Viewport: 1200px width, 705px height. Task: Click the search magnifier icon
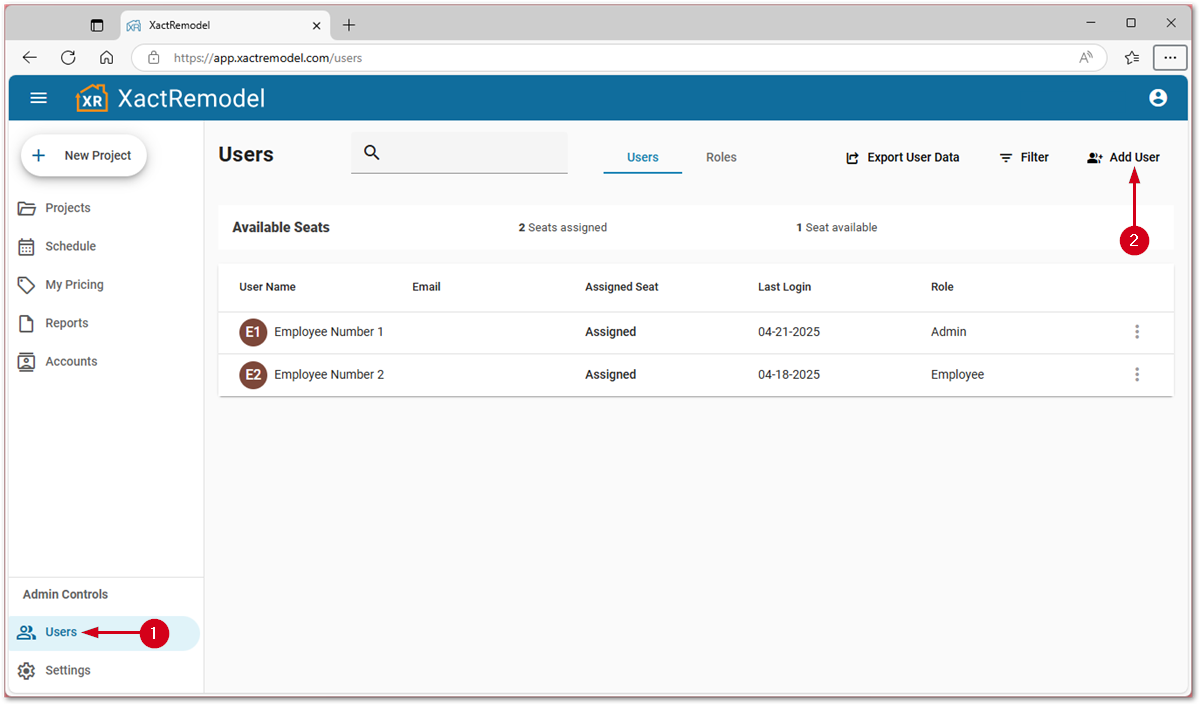click(x=372, y=153)
